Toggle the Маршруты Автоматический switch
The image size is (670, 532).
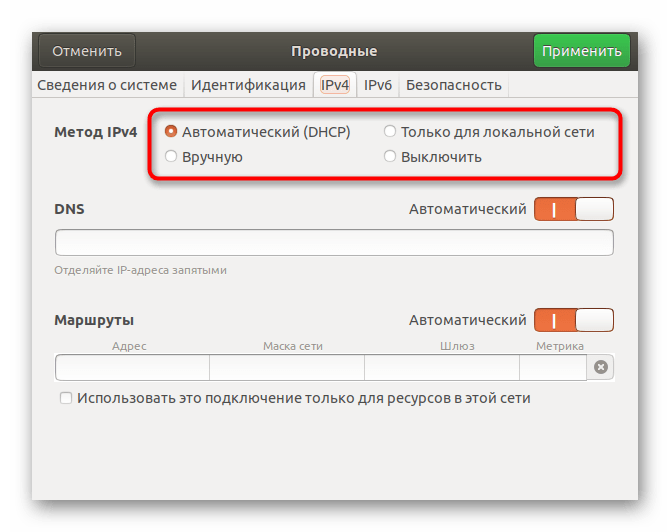[574, 320]
